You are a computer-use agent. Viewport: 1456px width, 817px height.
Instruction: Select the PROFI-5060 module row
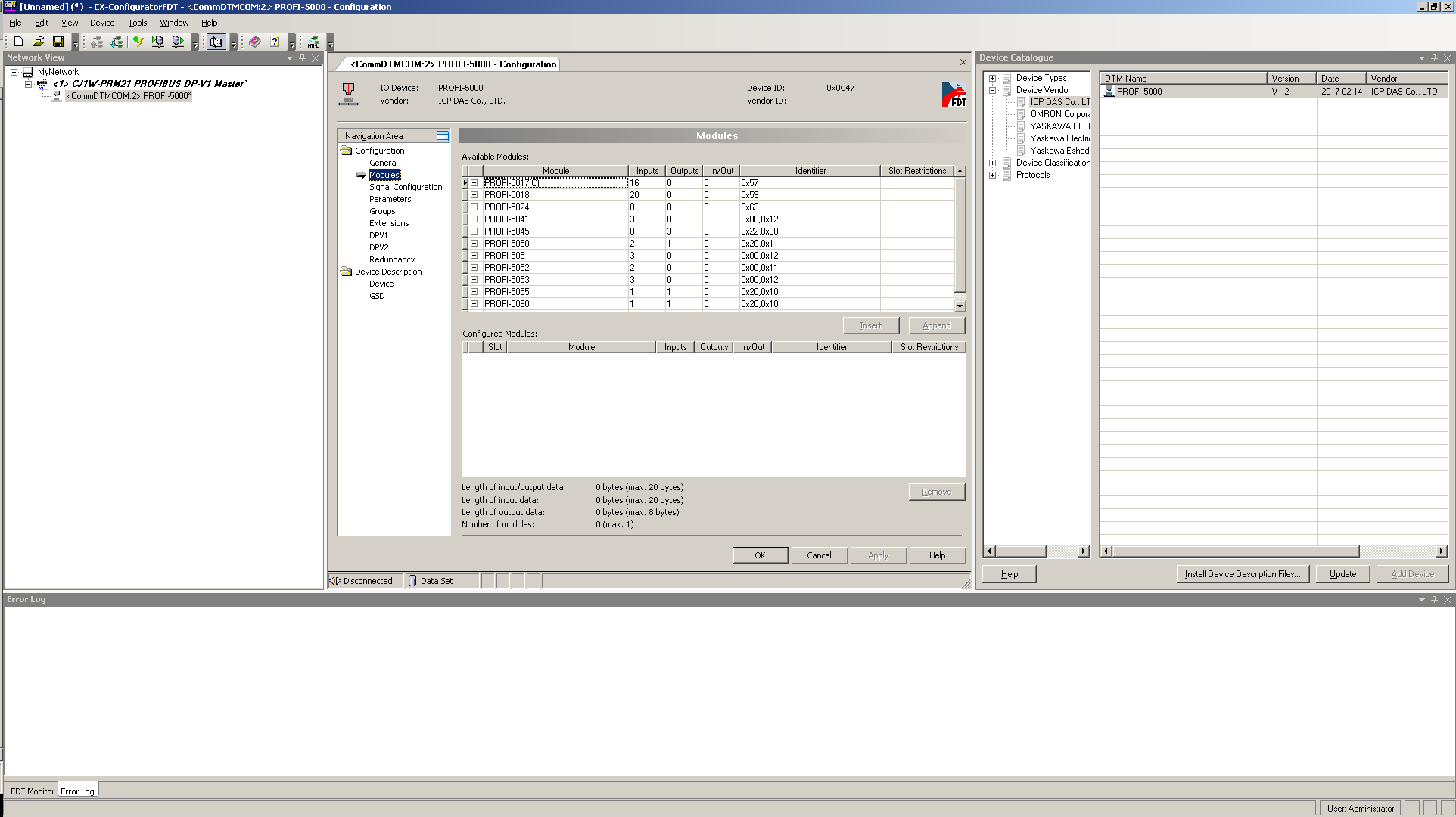pyautogui.click(x=708, y=304)
